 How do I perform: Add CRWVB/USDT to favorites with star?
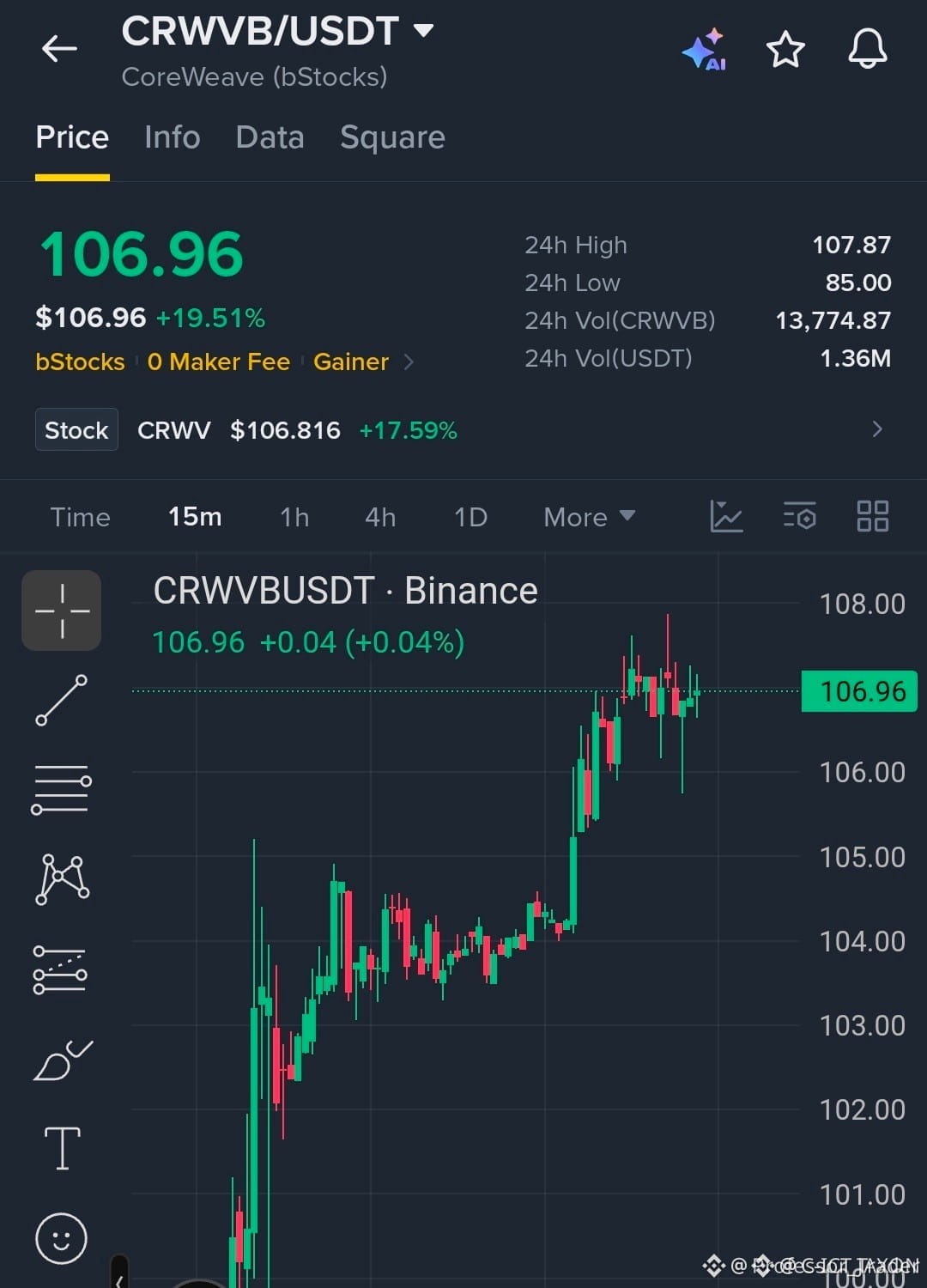point(785,49)
